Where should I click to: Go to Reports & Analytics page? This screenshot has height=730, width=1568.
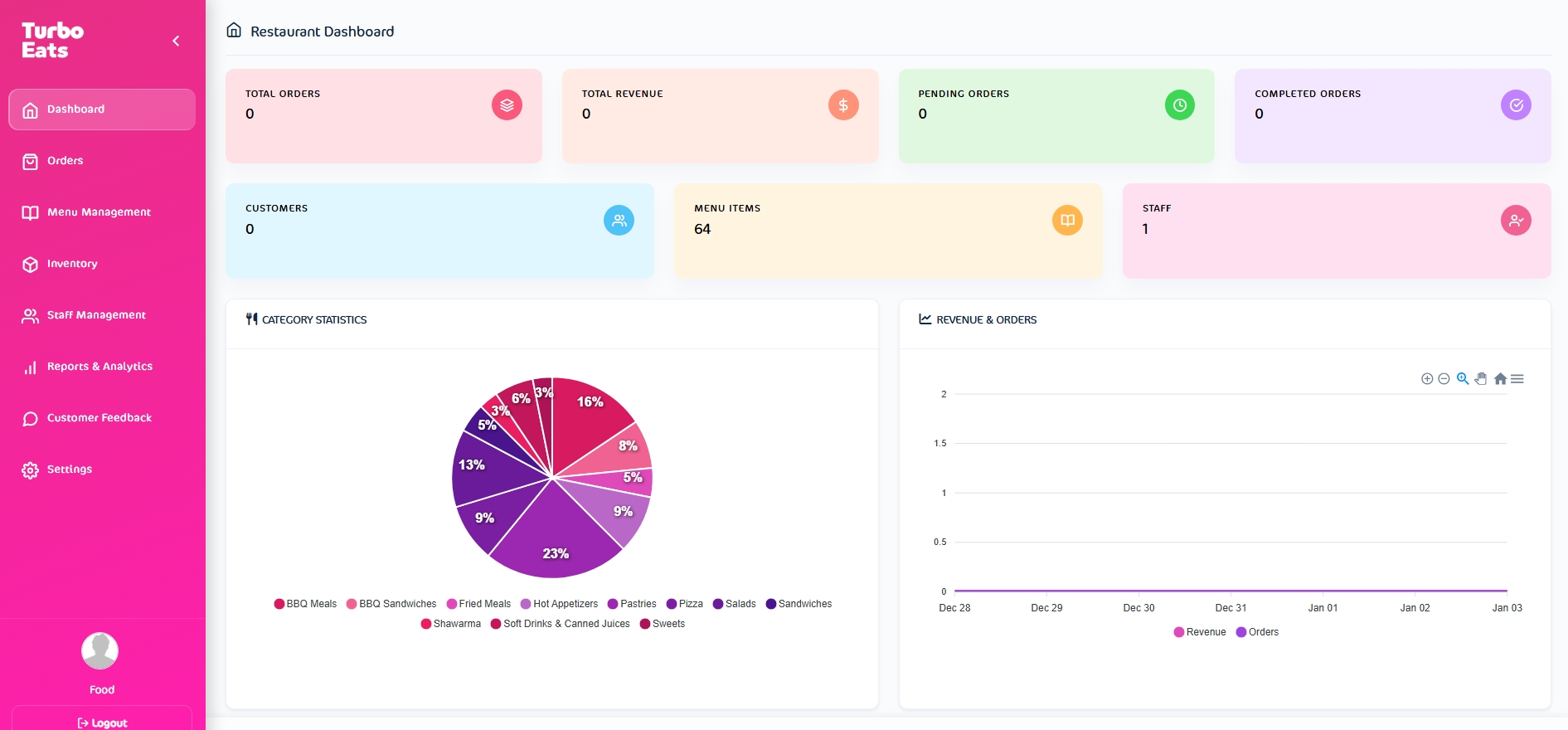pyautogui.click(x=100, y=367)
